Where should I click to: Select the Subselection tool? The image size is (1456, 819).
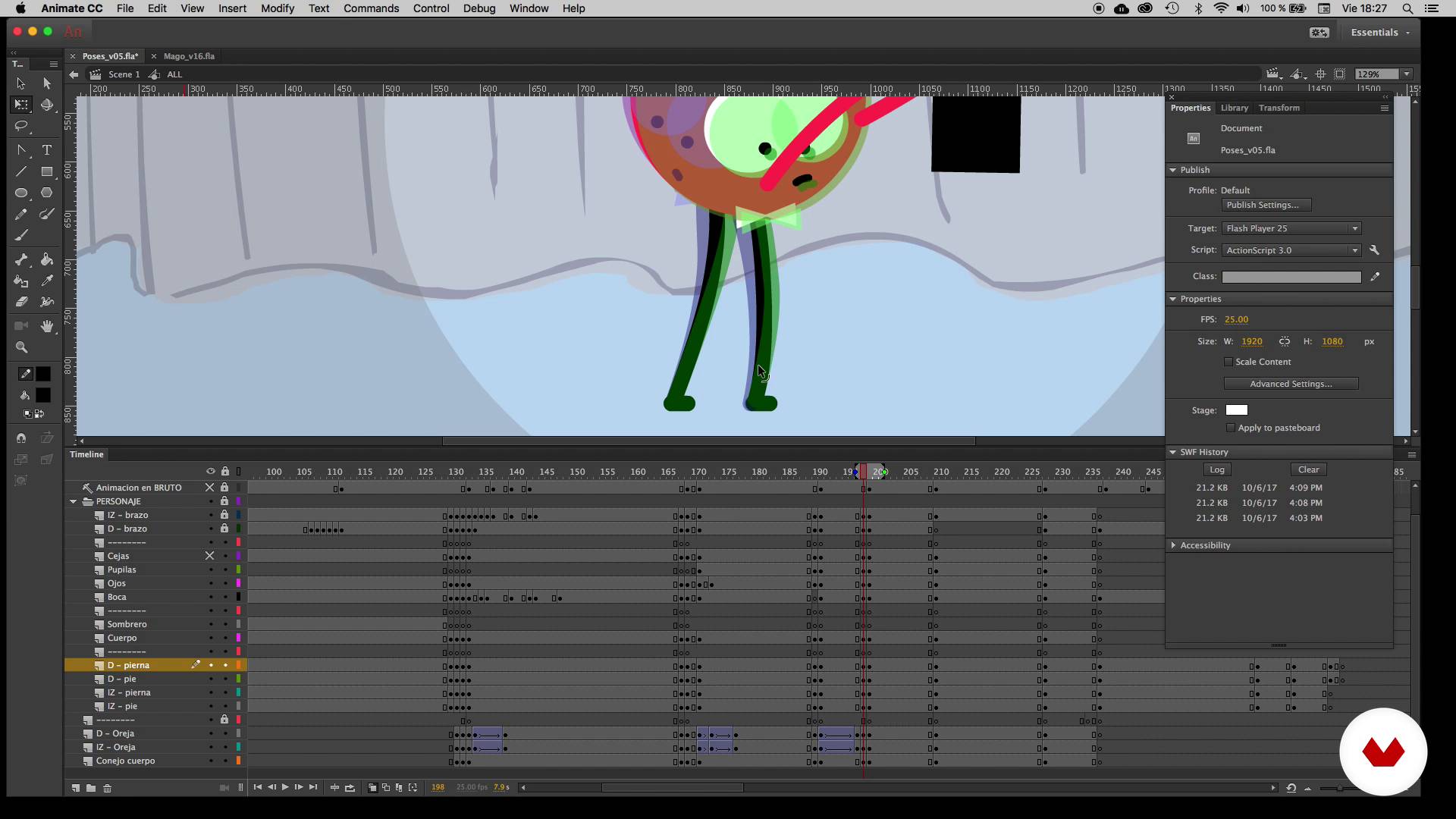47,83
